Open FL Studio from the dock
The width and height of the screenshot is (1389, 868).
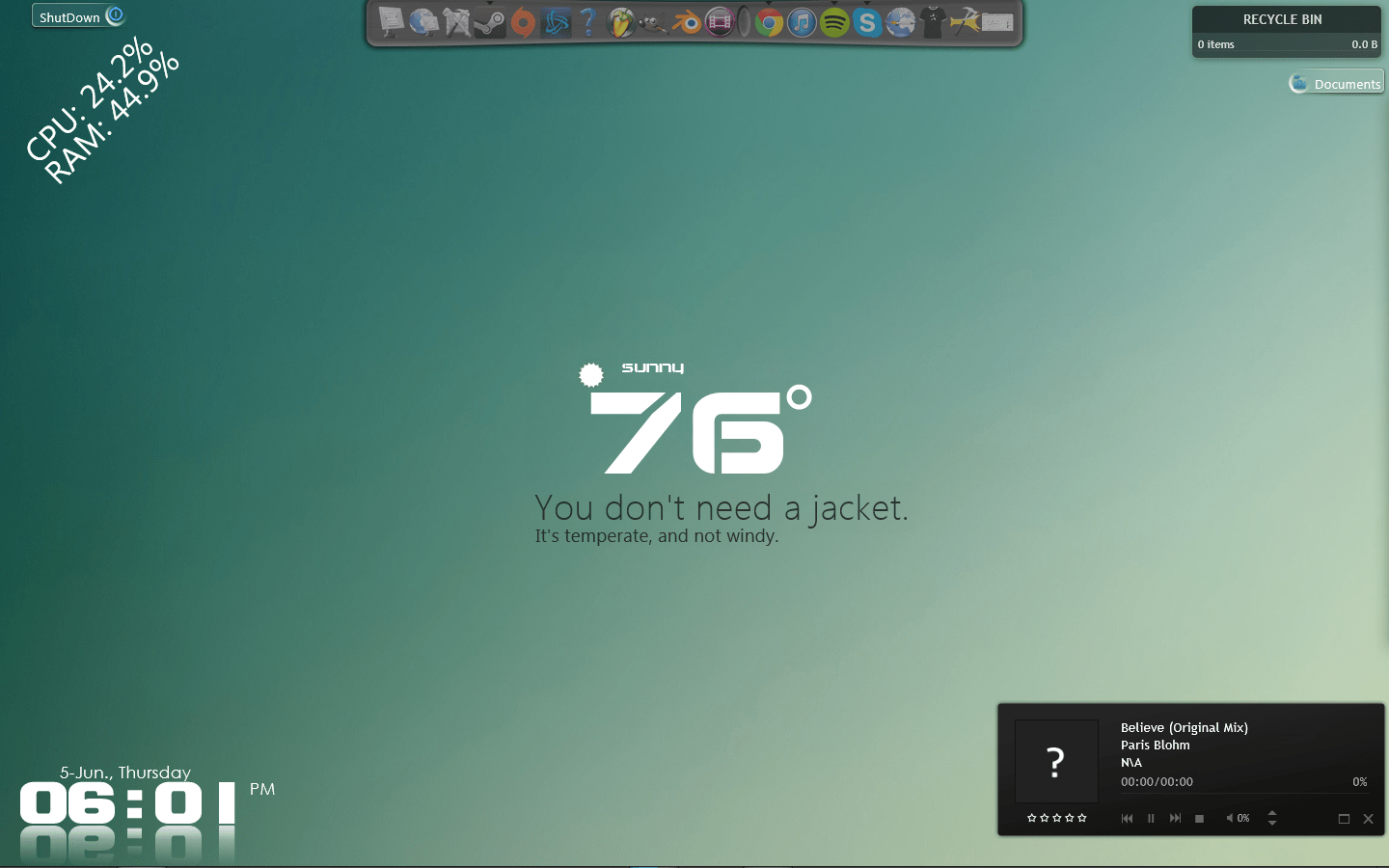tap(620, 21)
